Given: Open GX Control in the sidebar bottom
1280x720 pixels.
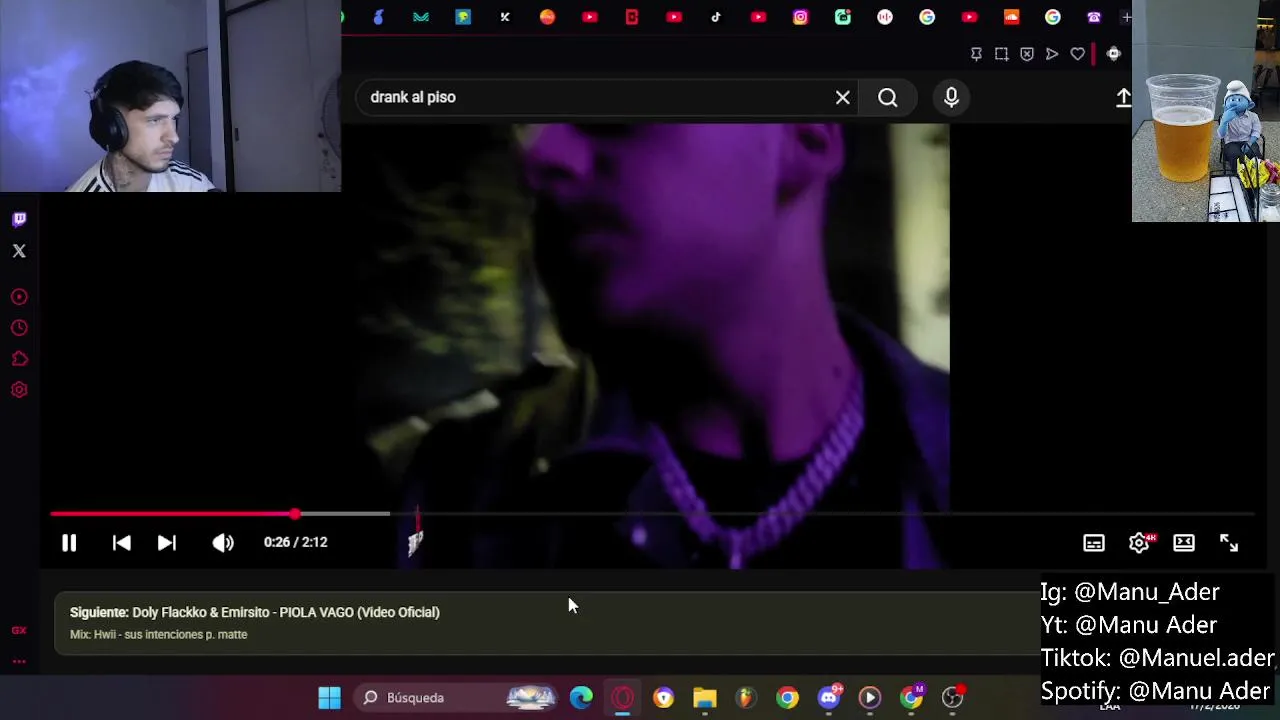Looking at the screenshot, I should point(19,630).
